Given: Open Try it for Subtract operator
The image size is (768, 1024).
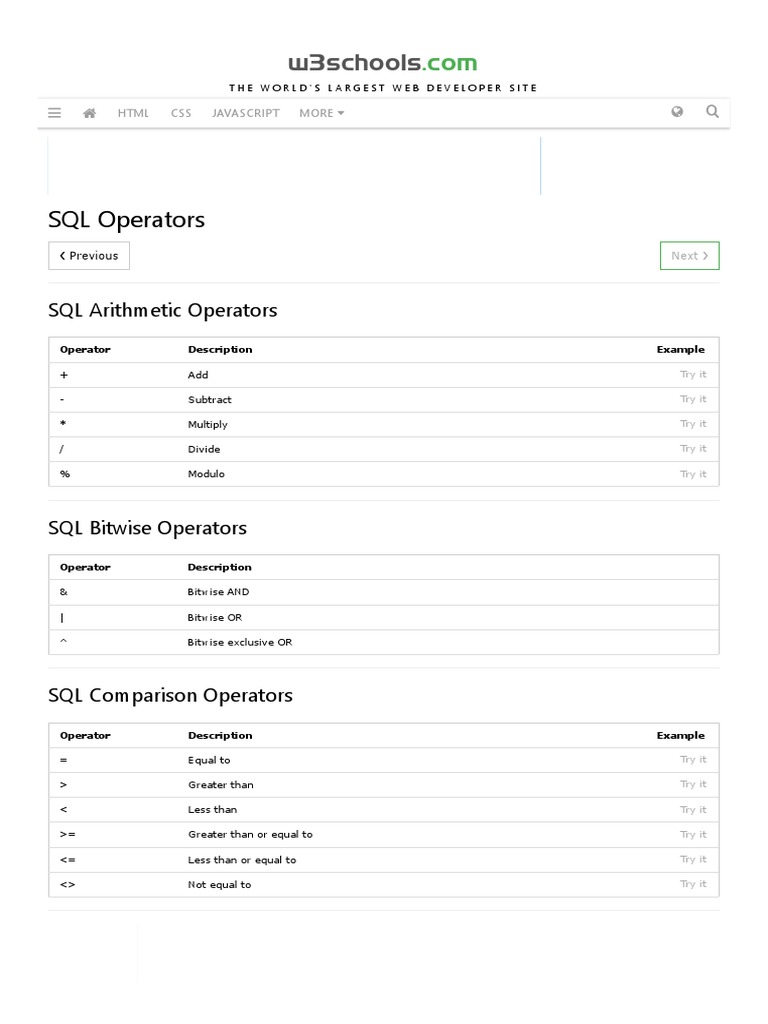Looking at the screenshot, I should click(693, 399).
